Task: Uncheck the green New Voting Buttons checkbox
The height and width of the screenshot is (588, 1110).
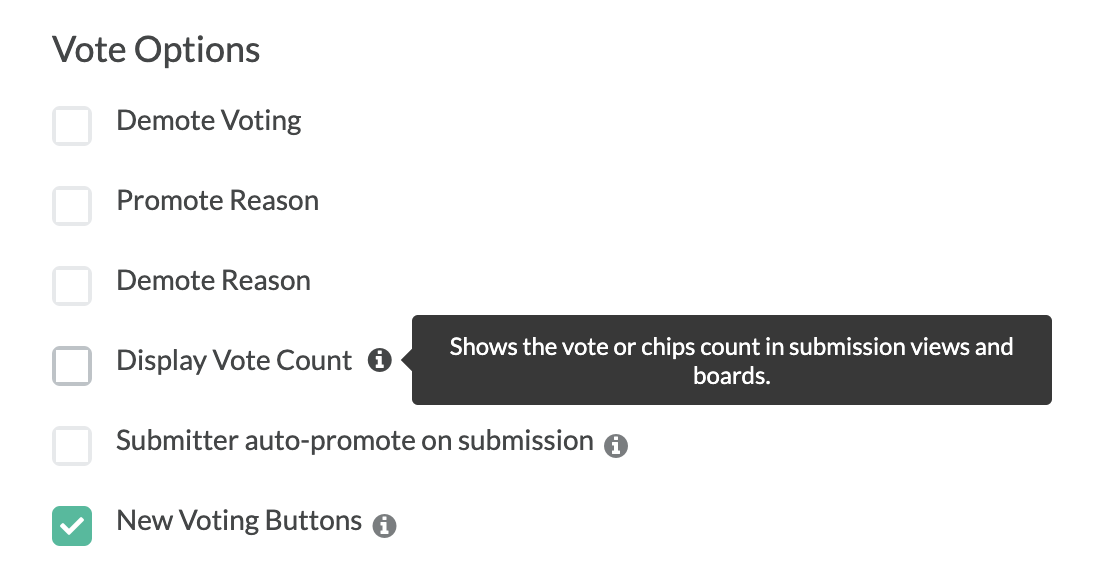Action: (71, 526)
